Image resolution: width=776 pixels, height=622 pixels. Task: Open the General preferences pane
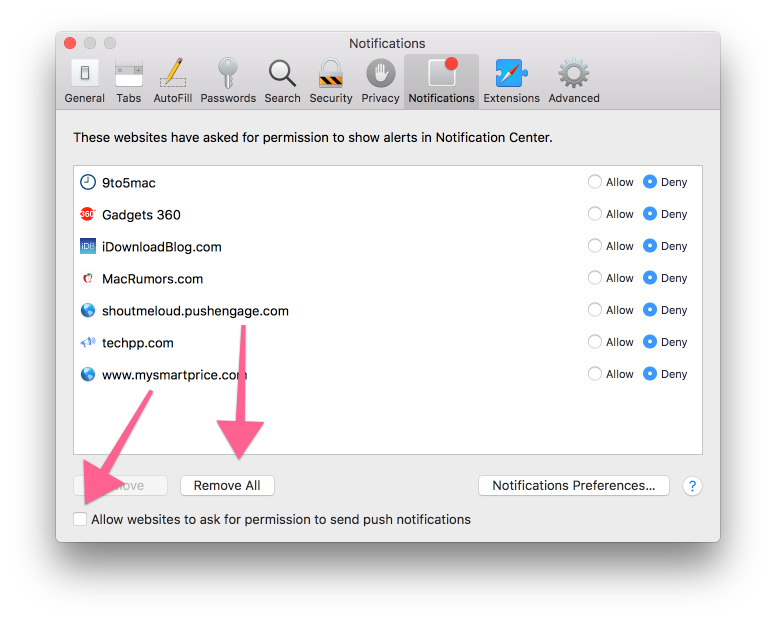pos(84,82)
